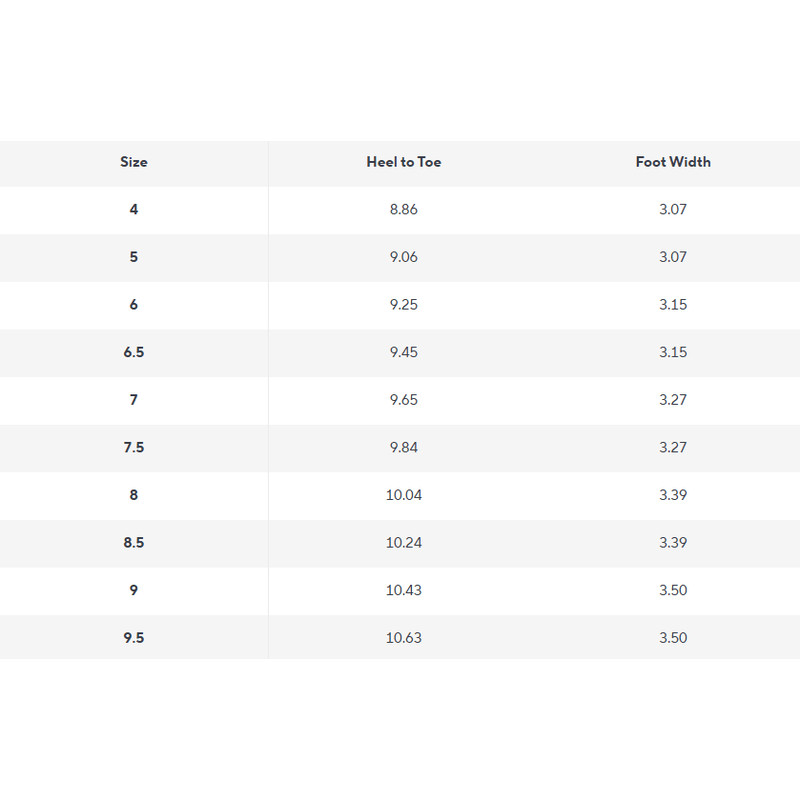Select the 9.65 heel to toe cell
800x800 pixels.
pos(403,400)
